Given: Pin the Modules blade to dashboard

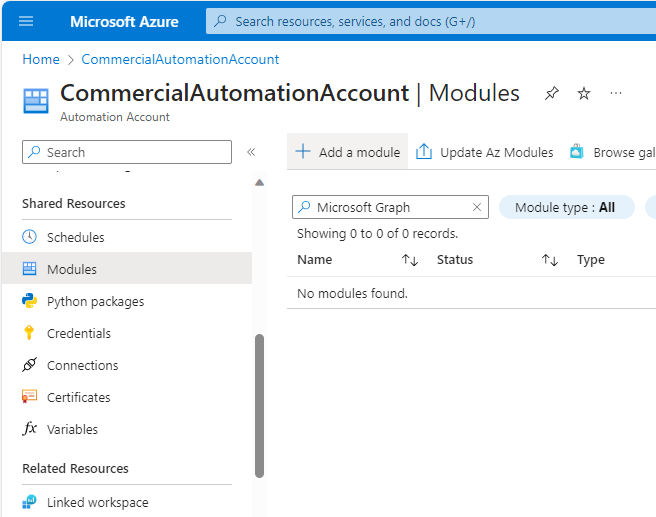Looking at the screenshot, I should pos(551,93).
